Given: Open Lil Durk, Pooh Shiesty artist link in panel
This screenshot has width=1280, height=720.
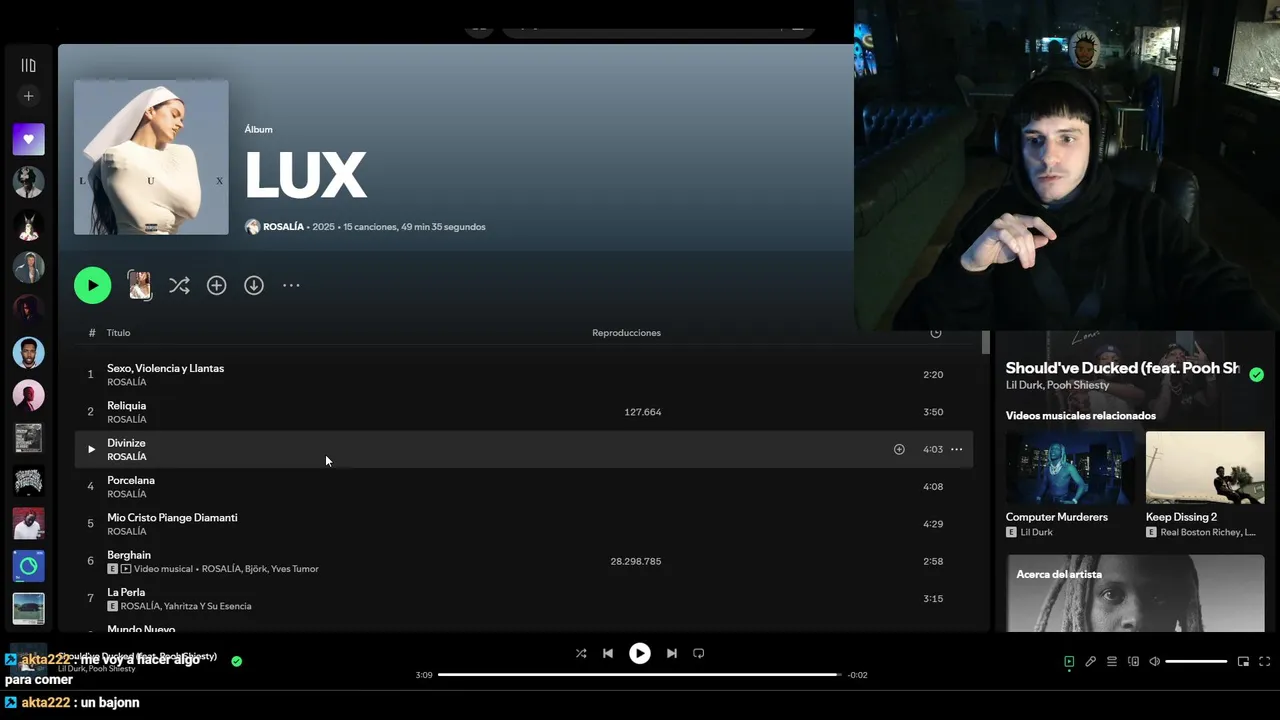Looking at the screenshot, I should [x=1057, y=385].
